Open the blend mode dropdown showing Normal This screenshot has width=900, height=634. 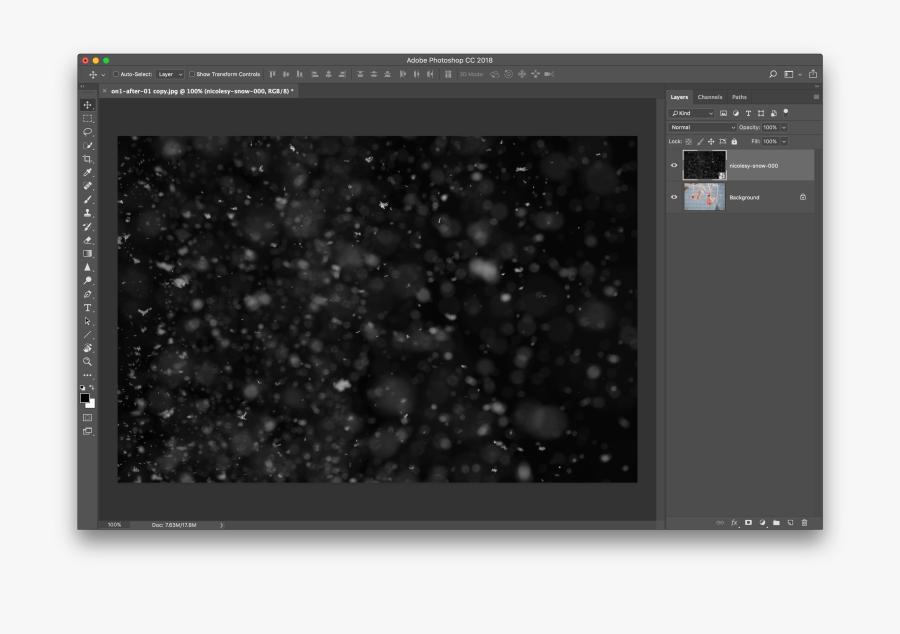point(701,127)
